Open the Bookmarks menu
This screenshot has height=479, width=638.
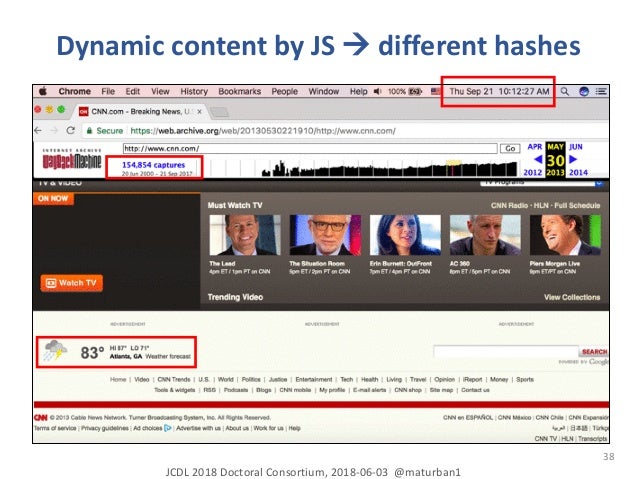point(239,91)
